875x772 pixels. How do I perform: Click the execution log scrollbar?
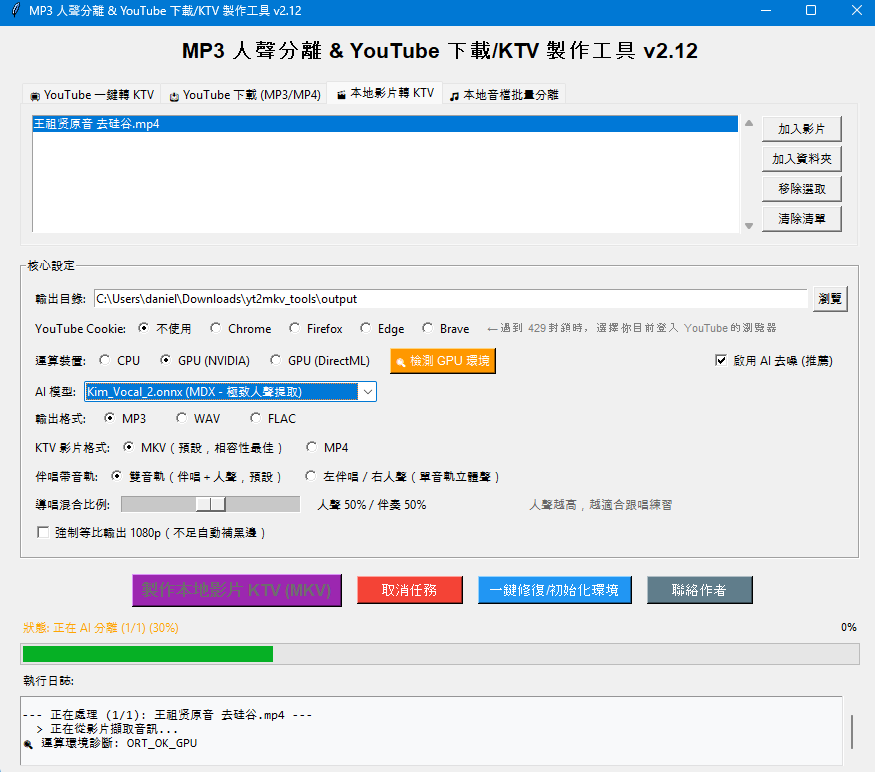[852, 732]
